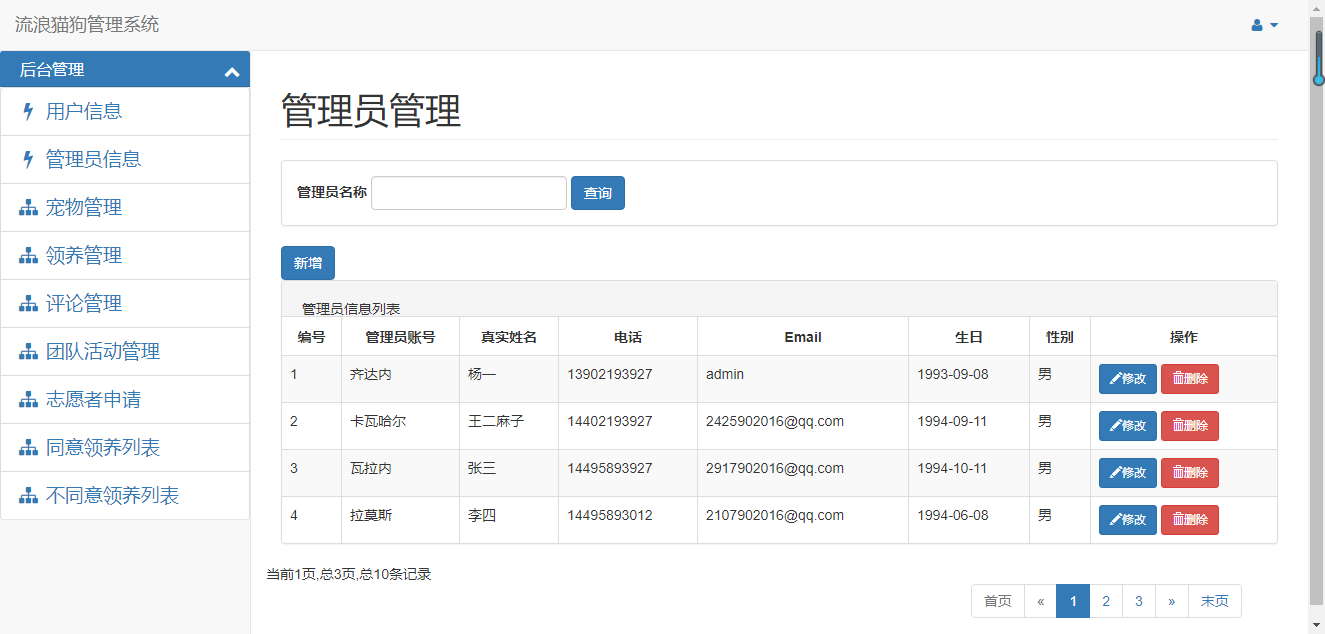Select 同意领养列表 in sidebar
Image resolution: width=1325 pixels, height=634 pixels.
coord(125,447)
